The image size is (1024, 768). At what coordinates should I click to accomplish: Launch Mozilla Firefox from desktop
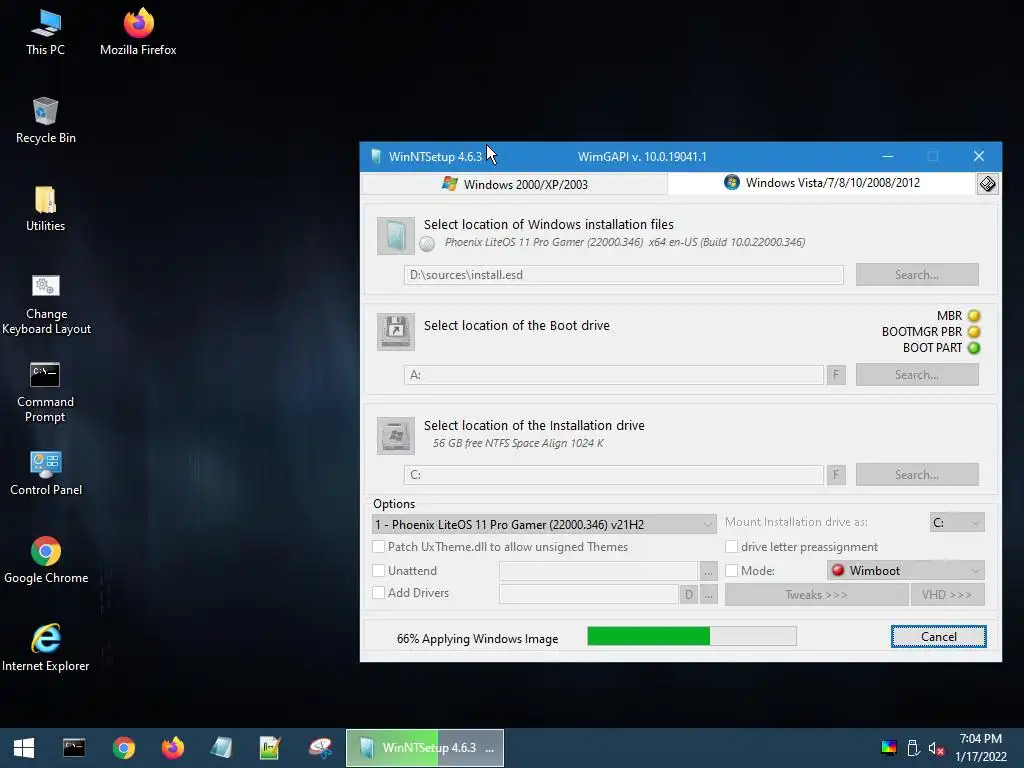tap(138, 33)
